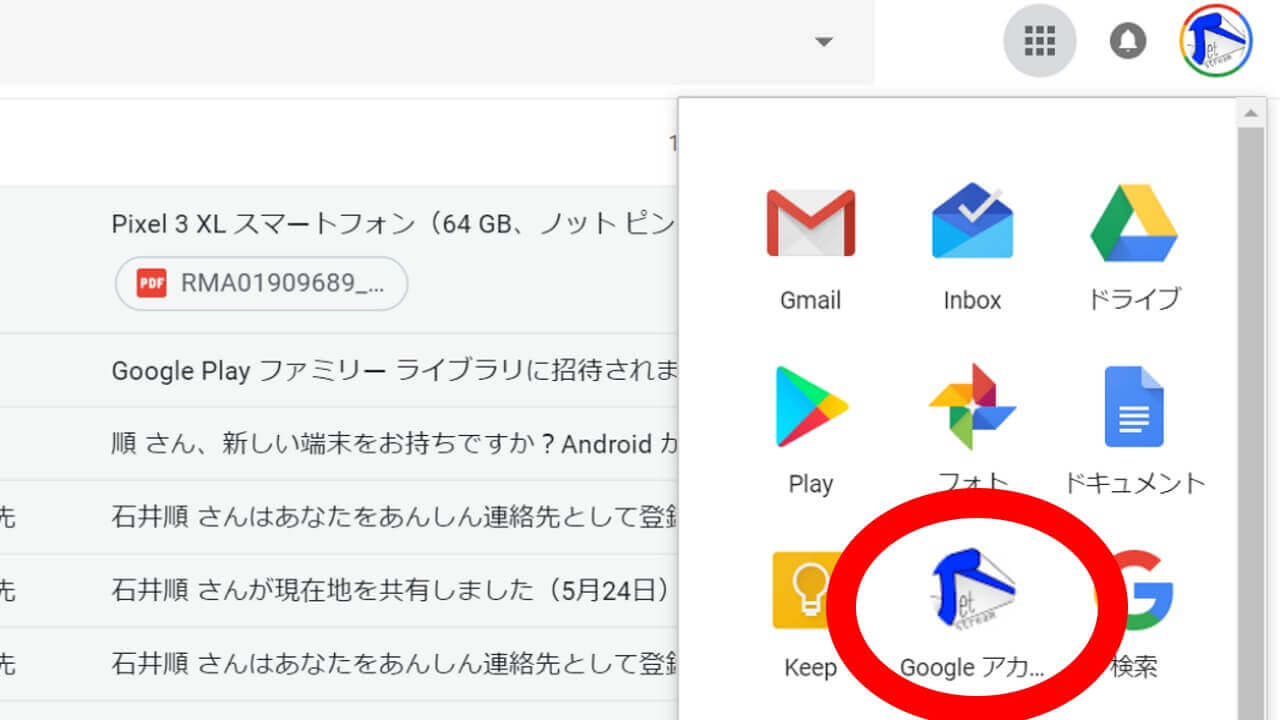Viewport: 1280px width, 720px height.
Task: Click the profile avatar at top right
Action: click(1216, 41)
